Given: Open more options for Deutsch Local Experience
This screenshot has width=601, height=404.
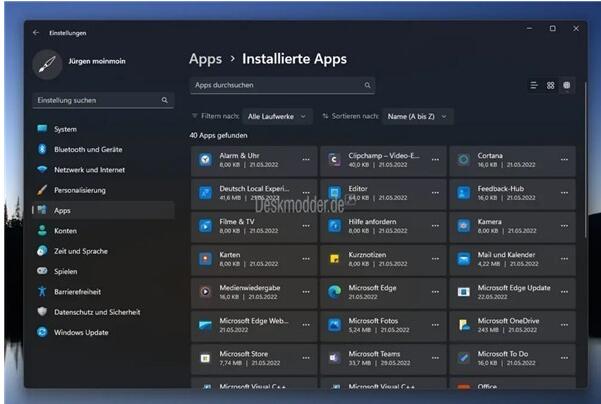Looking at the screenshot, I should (306, 193).
